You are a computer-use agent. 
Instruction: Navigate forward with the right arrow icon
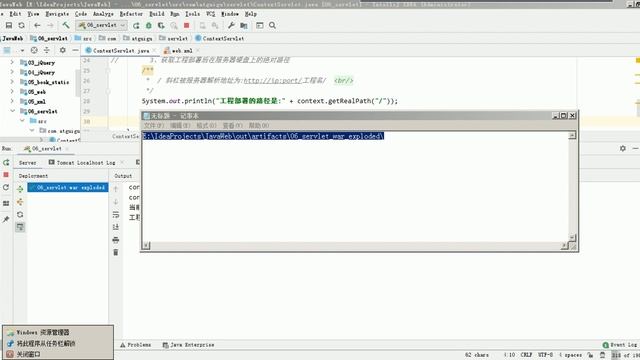pos(50,25)
